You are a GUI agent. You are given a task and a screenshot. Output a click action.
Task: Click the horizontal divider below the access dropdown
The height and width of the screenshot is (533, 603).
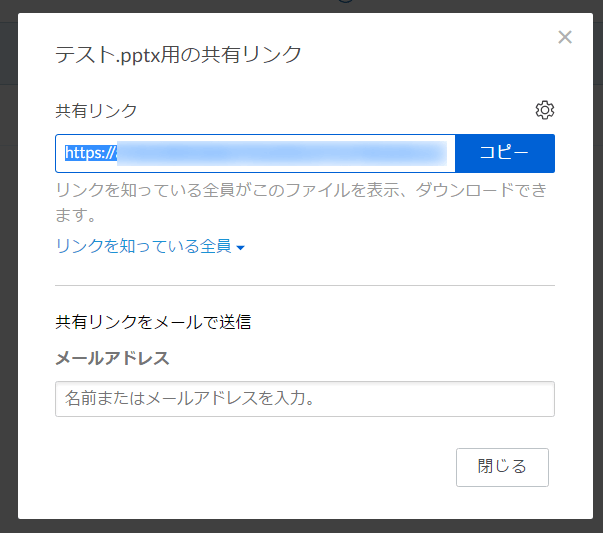click(304, 285)
